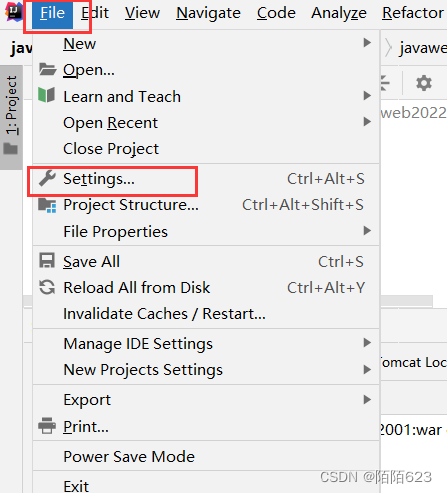Click the Save All floppy disk icon
447x493 pixels.
pyautogui.click(x=47, y=260)
